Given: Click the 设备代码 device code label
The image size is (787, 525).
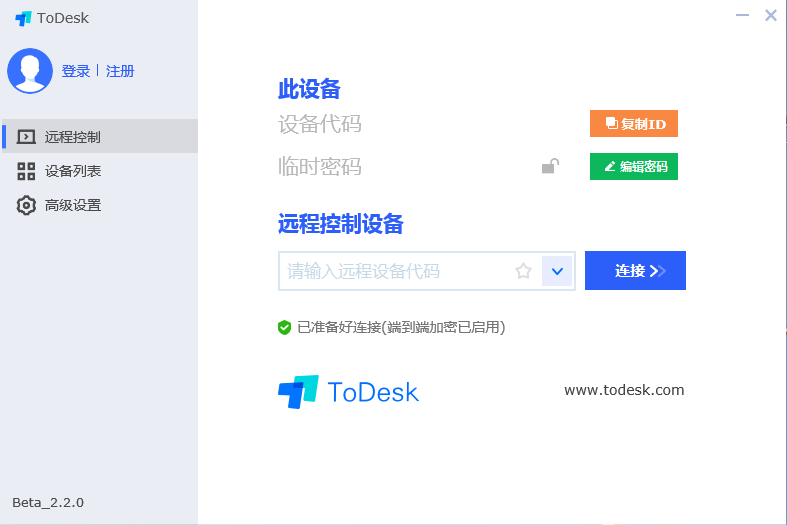Looking at the screenshot, I should tap(320, 124).
